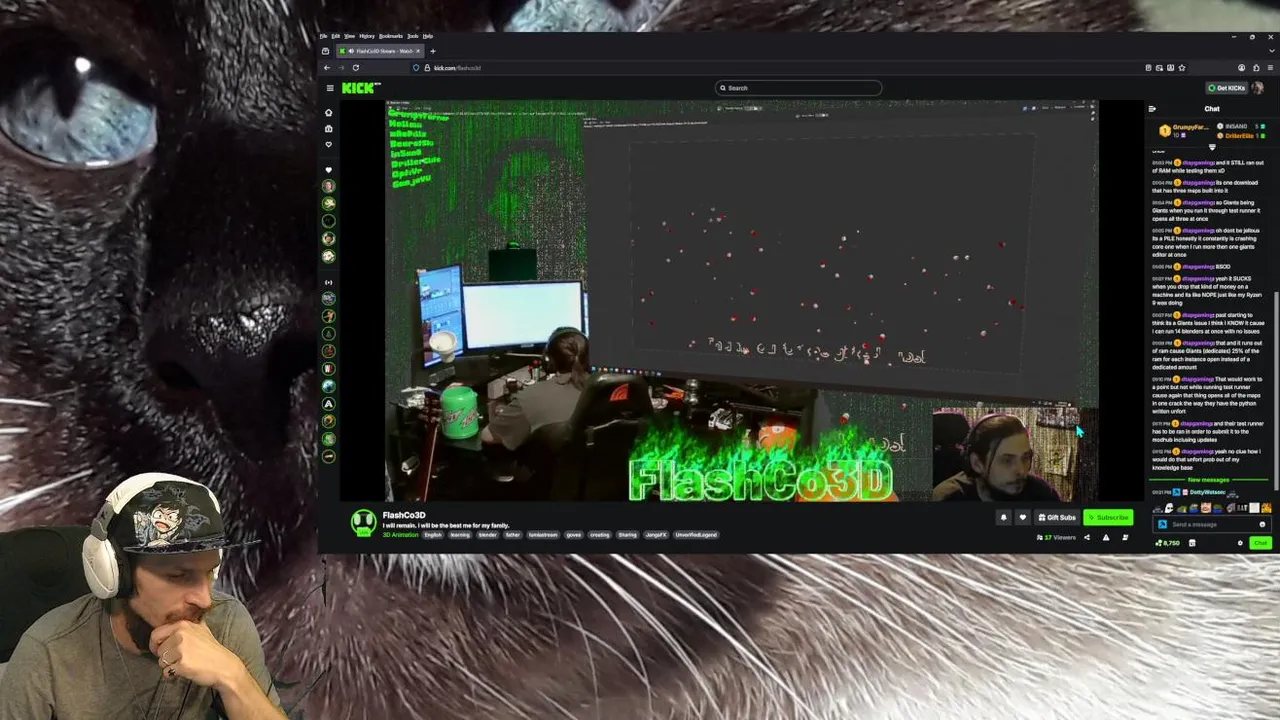Click the green Chat send button
Screen dimensions: 1280x720
pos(1260,543)
